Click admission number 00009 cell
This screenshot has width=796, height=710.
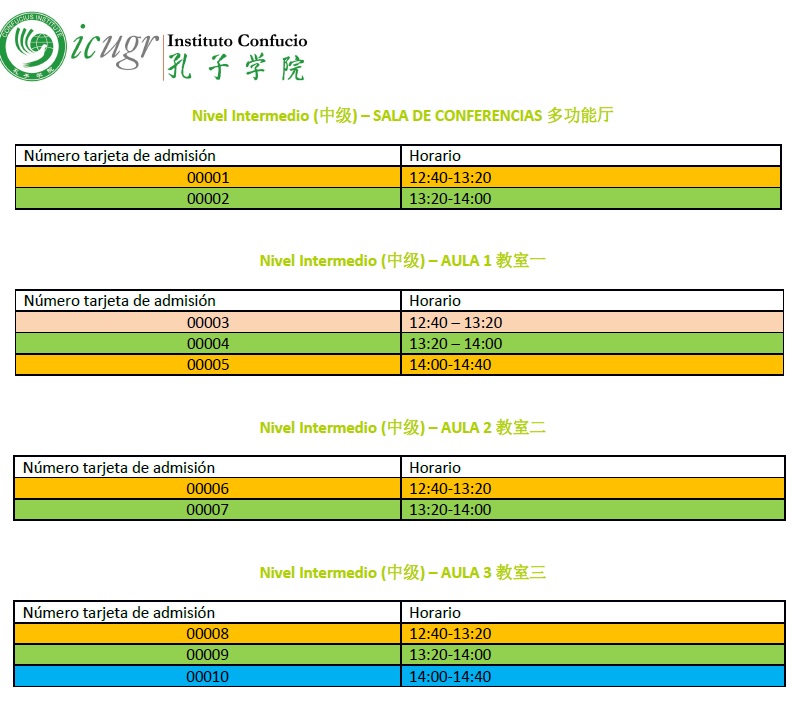[x=207, y=655]
